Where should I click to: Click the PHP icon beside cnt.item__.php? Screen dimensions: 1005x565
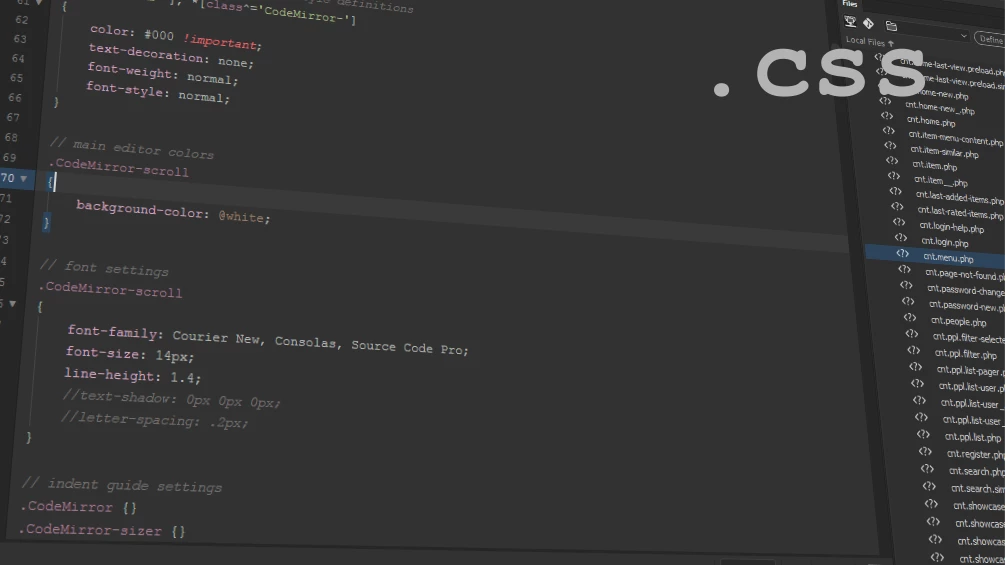point(894,176)
